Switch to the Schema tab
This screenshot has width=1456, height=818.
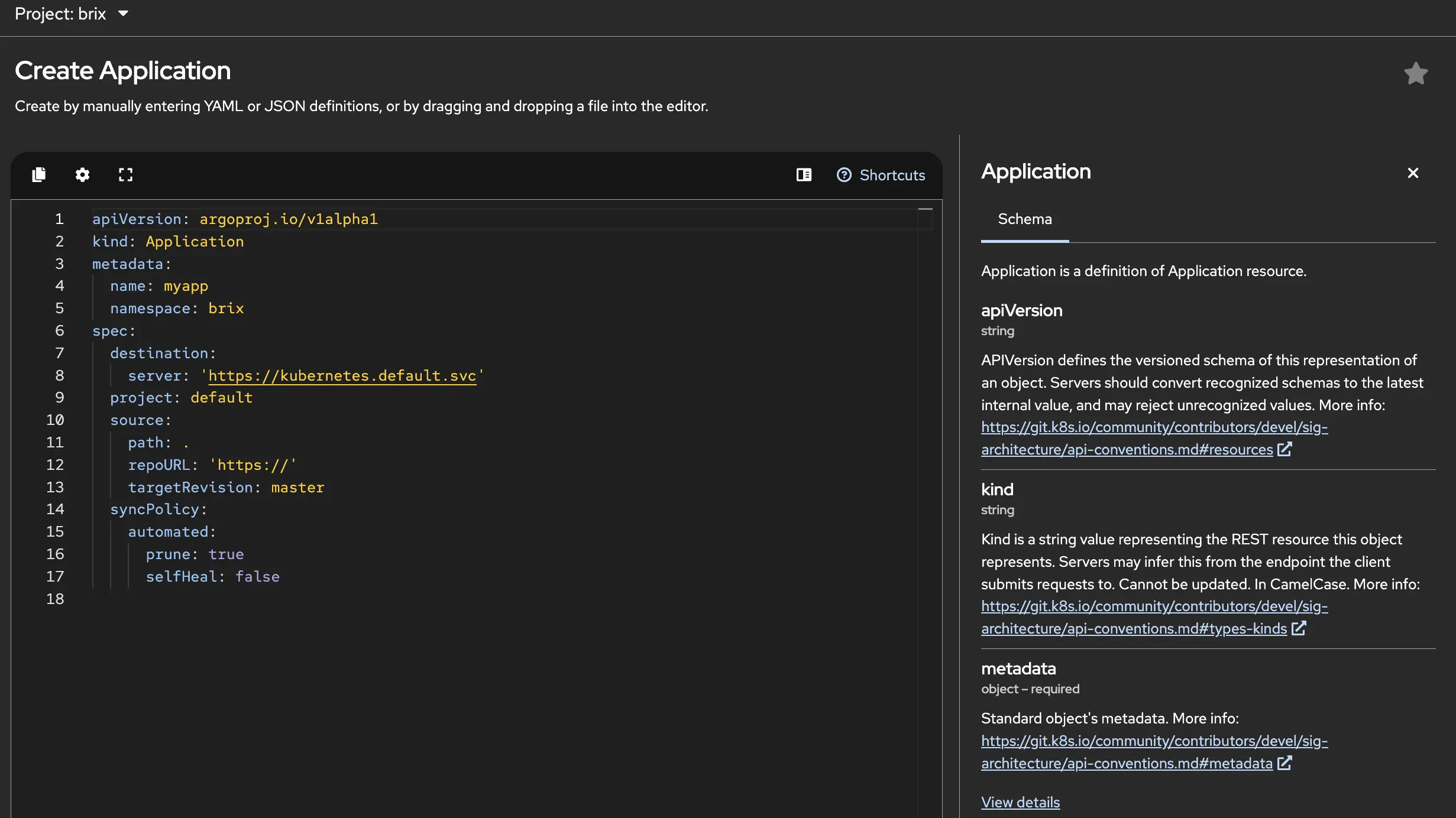(1025, 219)
